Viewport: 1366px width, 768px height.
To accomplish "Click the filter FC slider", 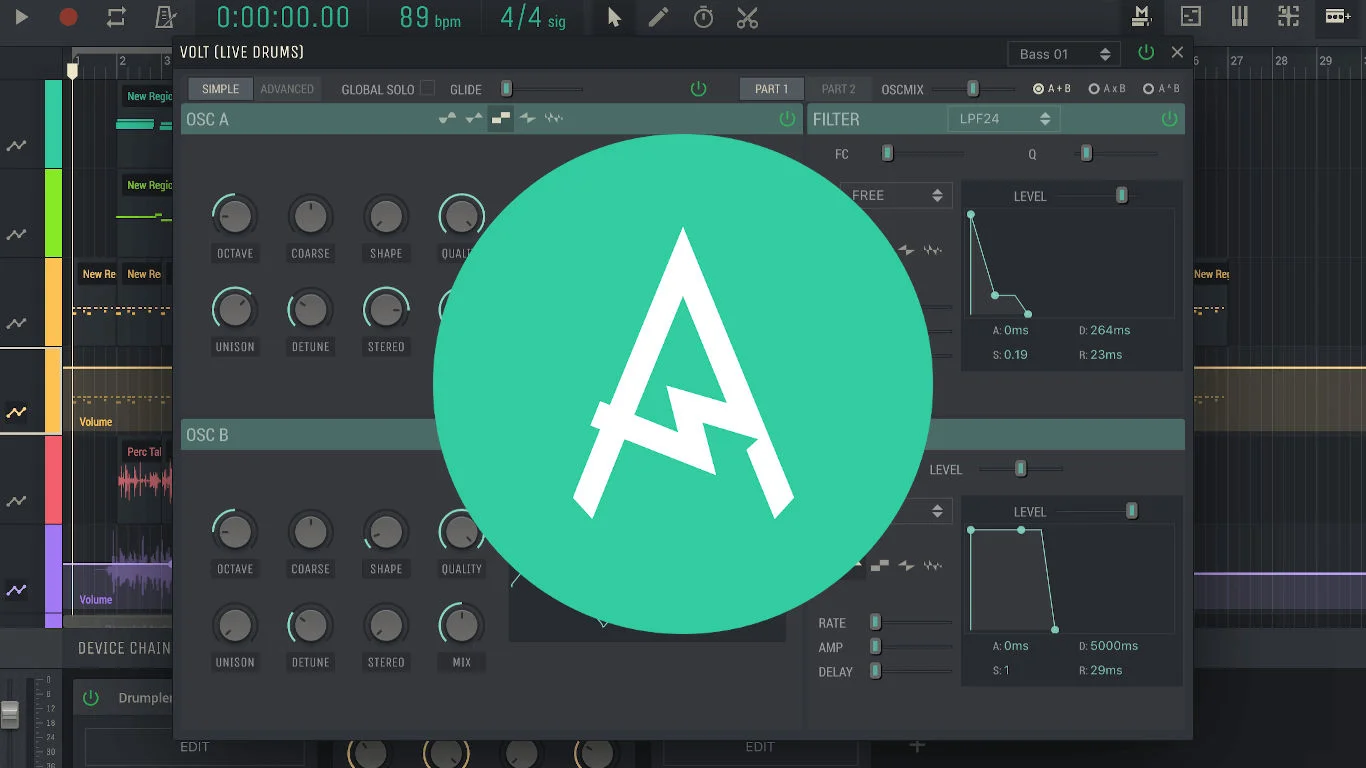I will [x=922, y=154].
